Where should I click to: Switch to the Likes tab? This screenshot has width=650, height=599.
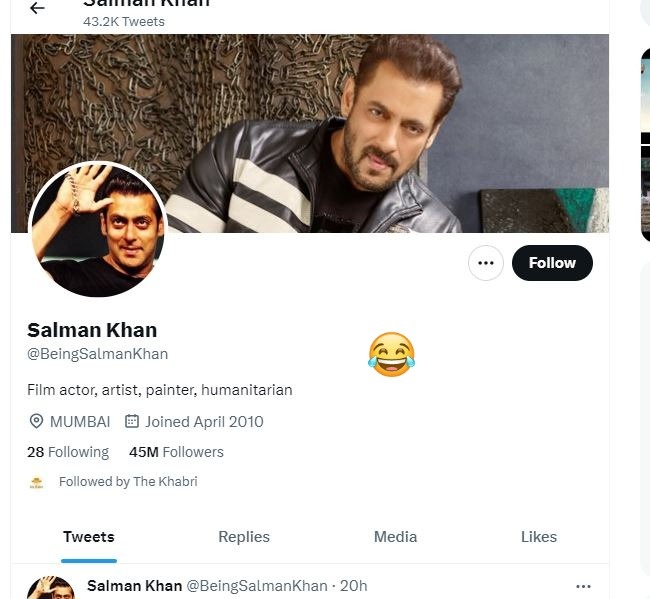539,537
